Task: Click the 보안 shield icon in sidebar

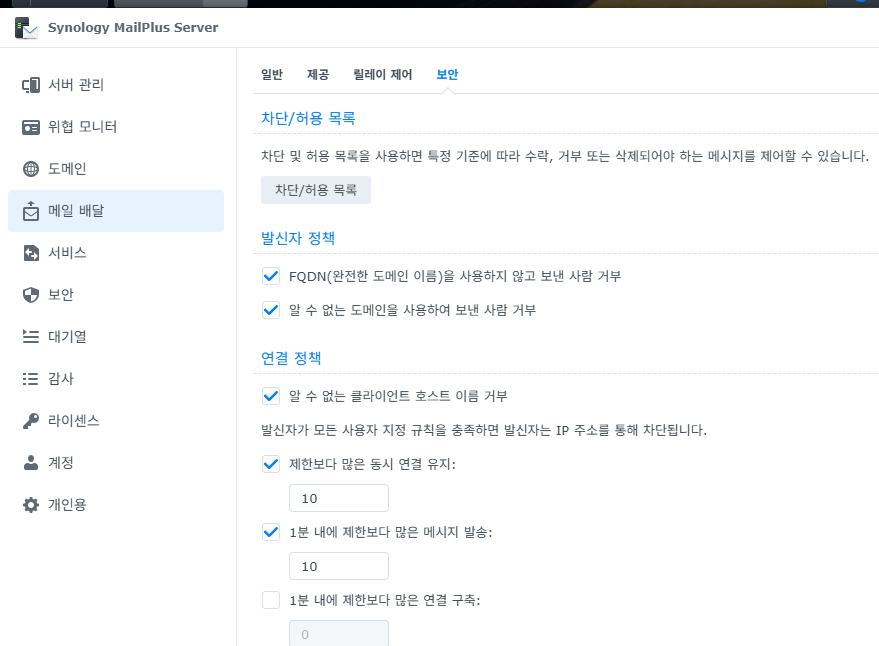Action: click(31, 295)
